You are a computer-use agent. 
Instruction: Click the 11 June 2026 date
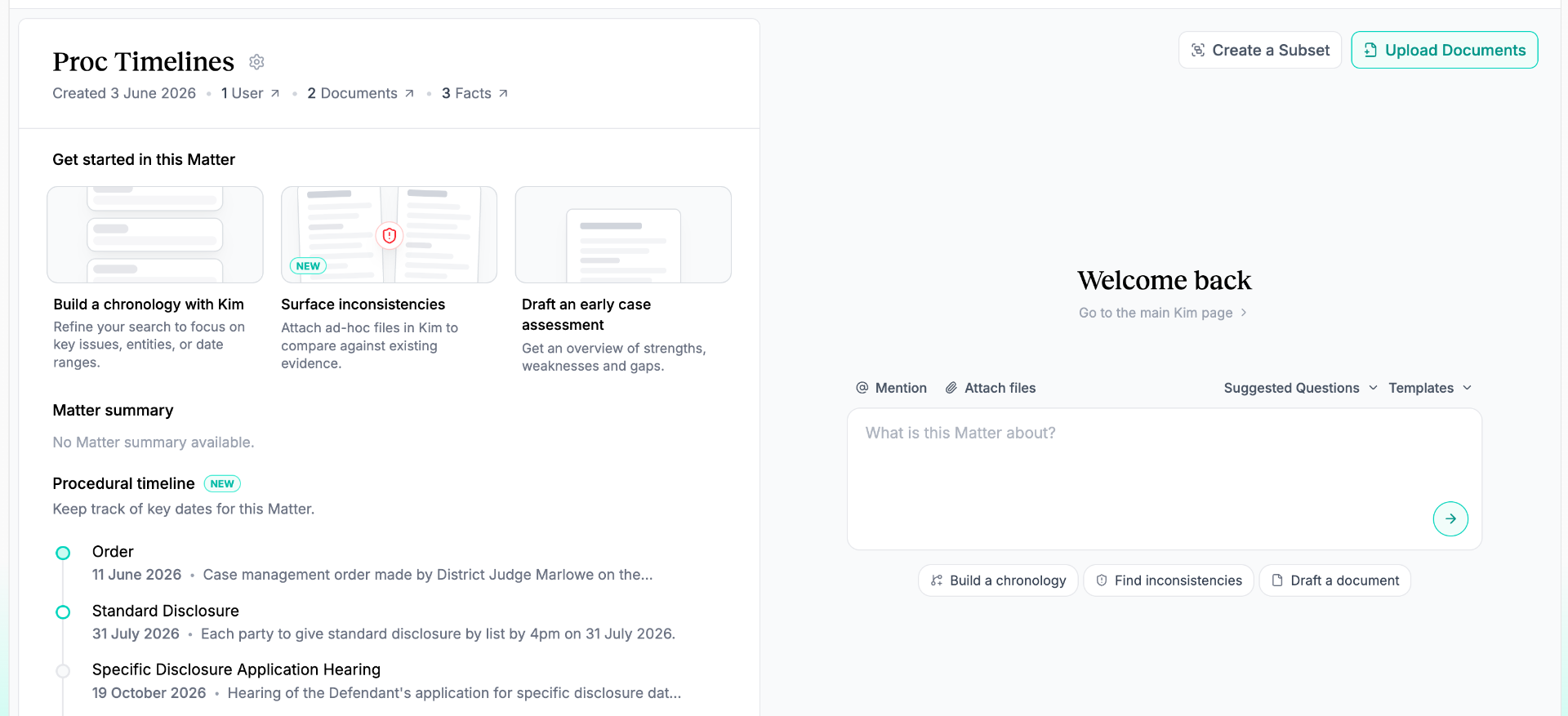pyautogui.click(x=136, y=575)
